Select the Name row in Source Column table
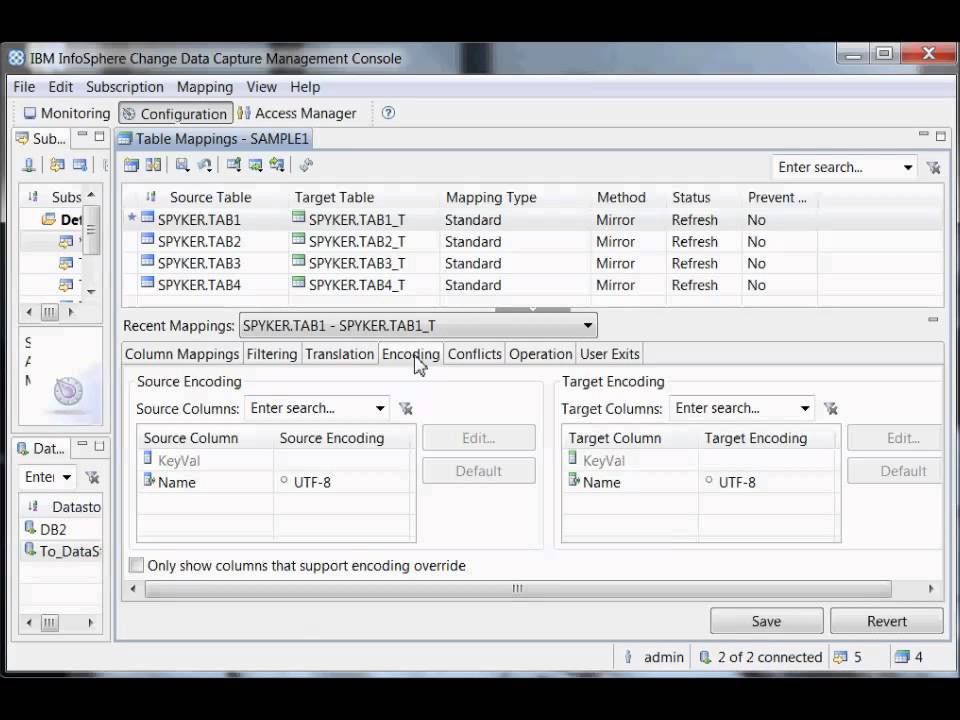960x720 pixels. pyautogui.click(x=176, y=482)
